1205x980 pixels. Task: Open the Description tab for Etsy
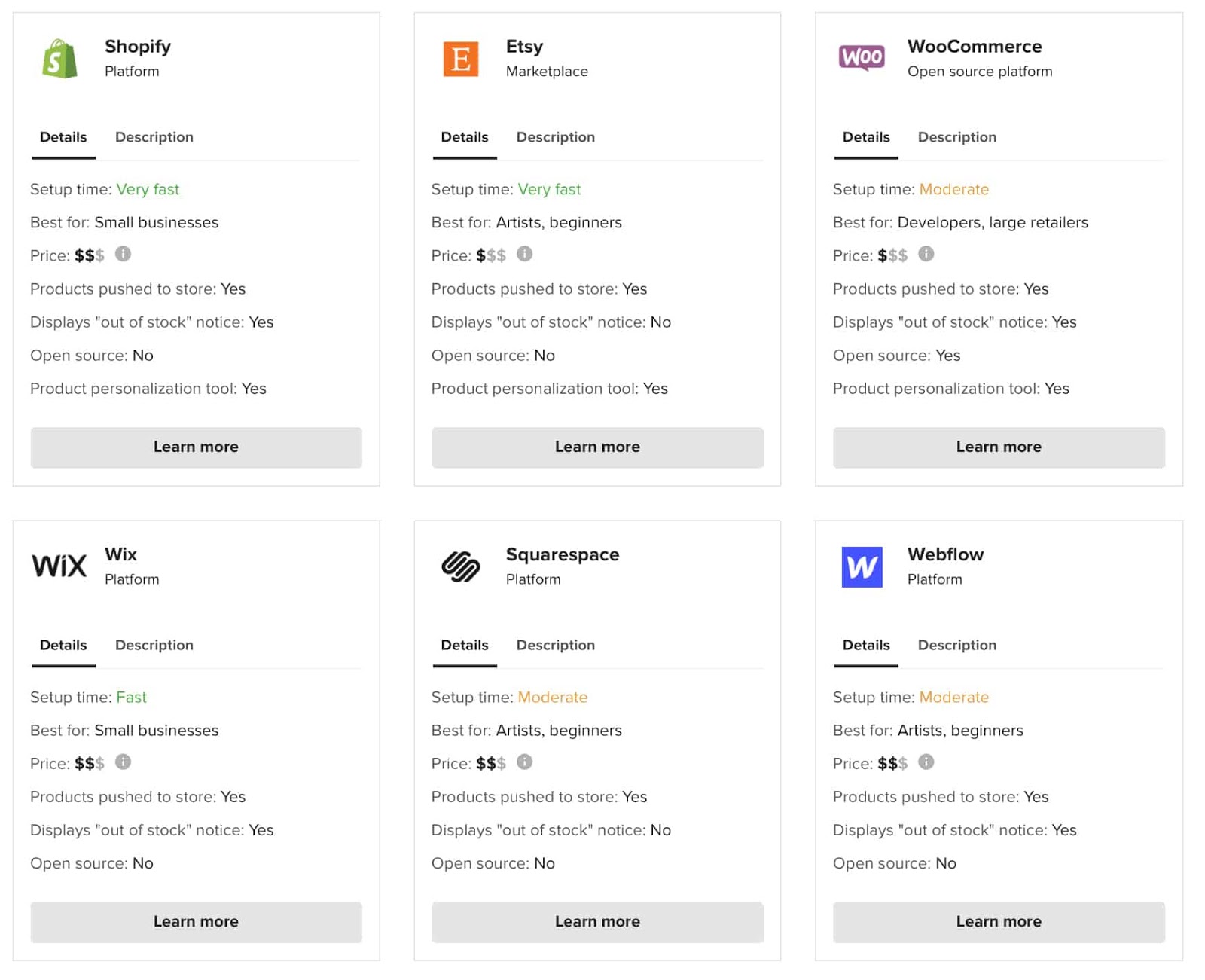pyautogui.click(x=555, y=137)
